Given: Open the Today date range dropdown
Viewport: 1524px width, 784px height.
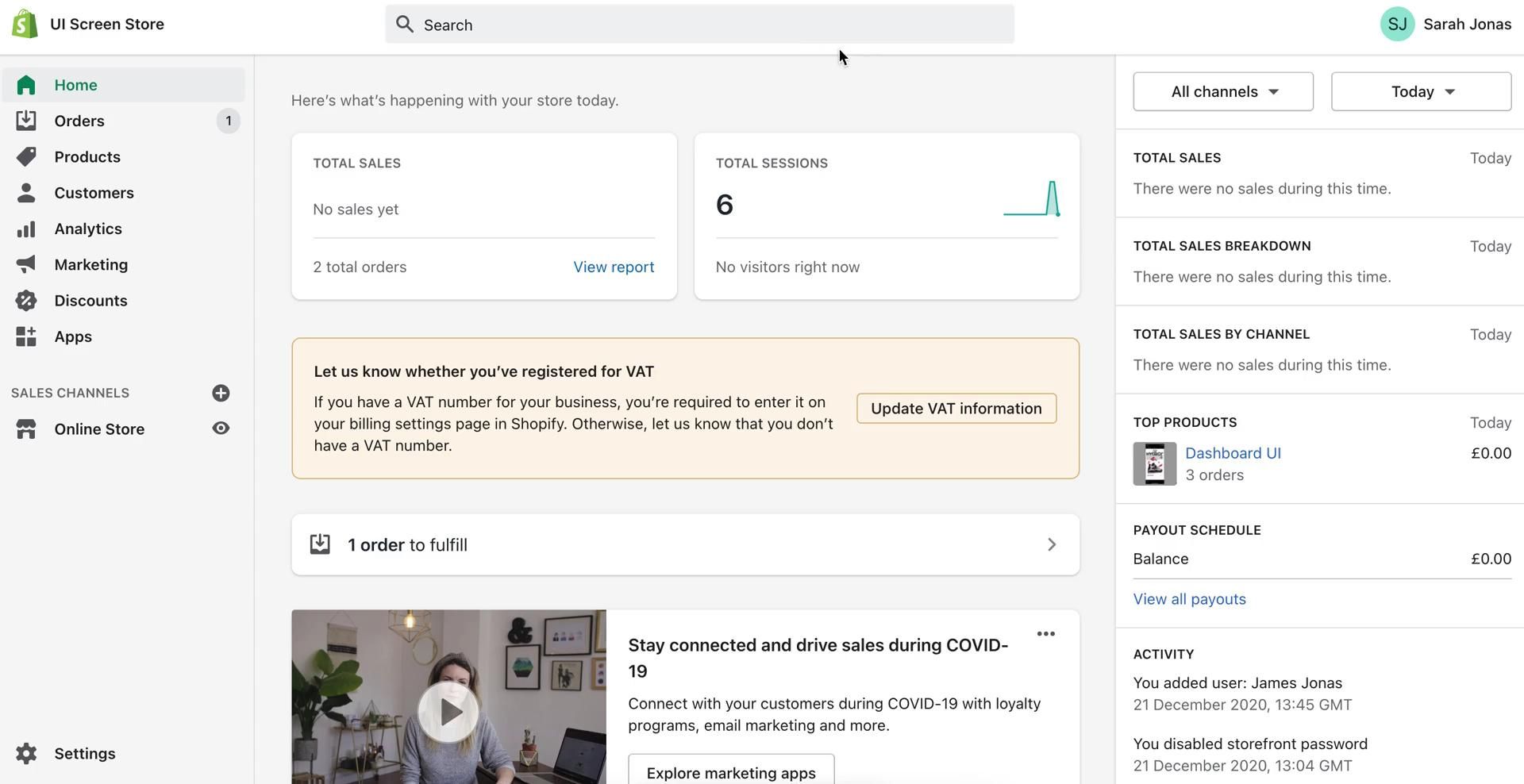Looking at the screenshot, I should pyautogui.click(x=1420, y=91).
